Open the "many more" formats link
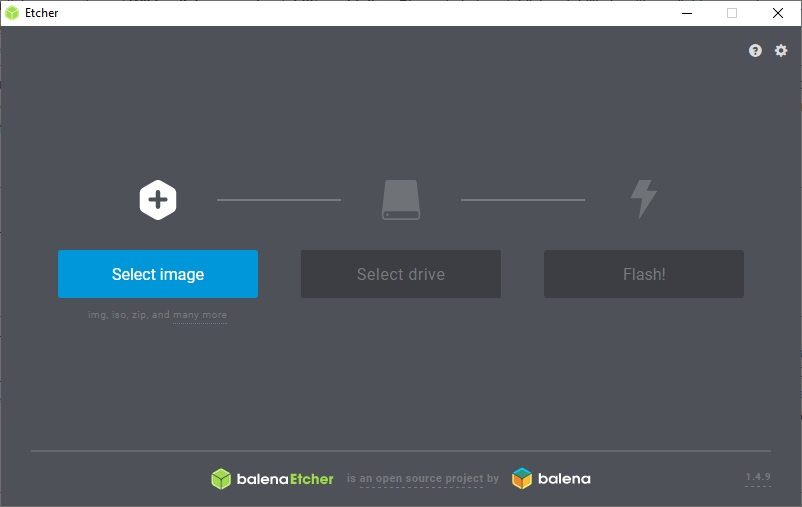The height and width of the screenshot is (507, 802). pyautogui.click(x=200, y=315)
